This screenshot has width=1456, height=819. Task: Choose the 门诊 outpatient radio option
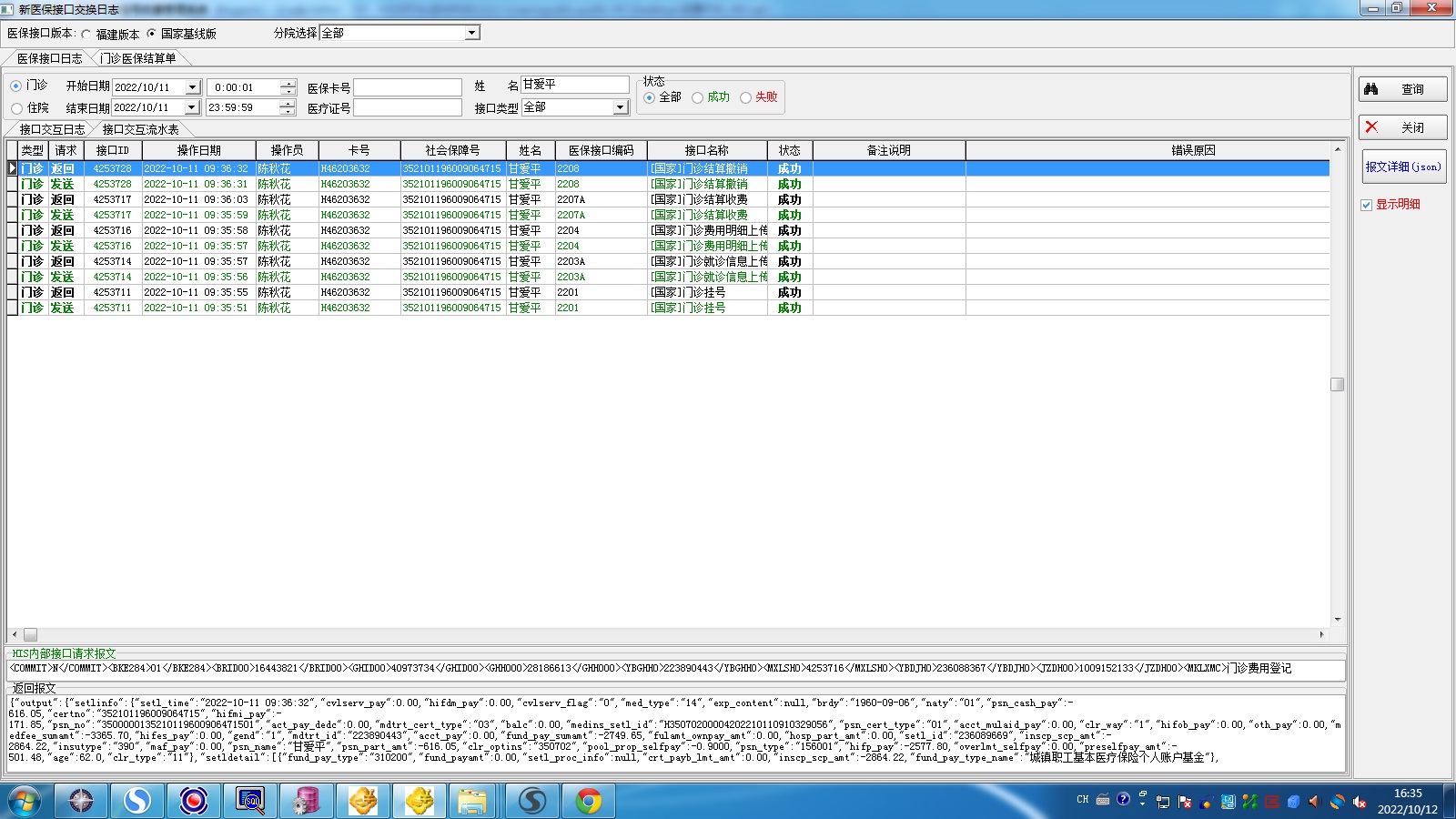coord(16,86)
